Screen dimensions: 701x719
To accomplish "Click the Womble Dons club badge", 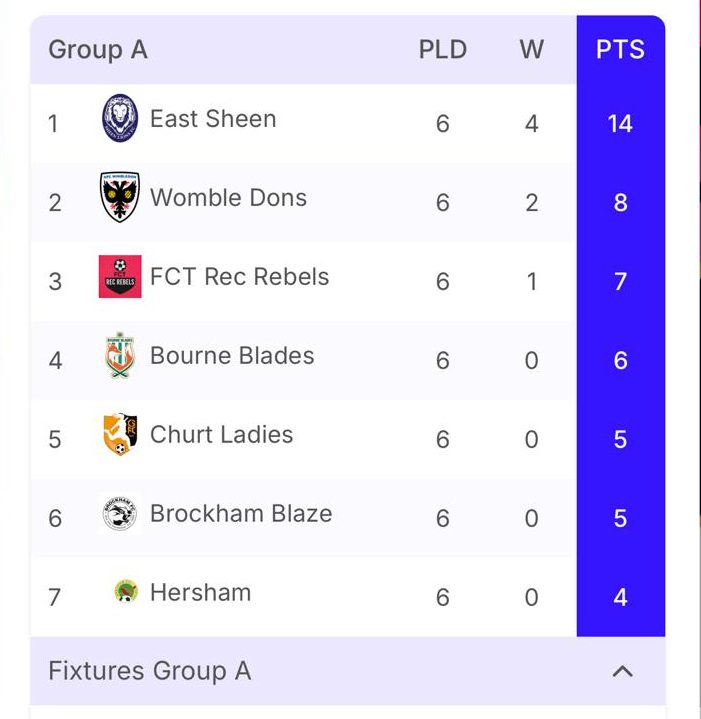I will 120,198.
